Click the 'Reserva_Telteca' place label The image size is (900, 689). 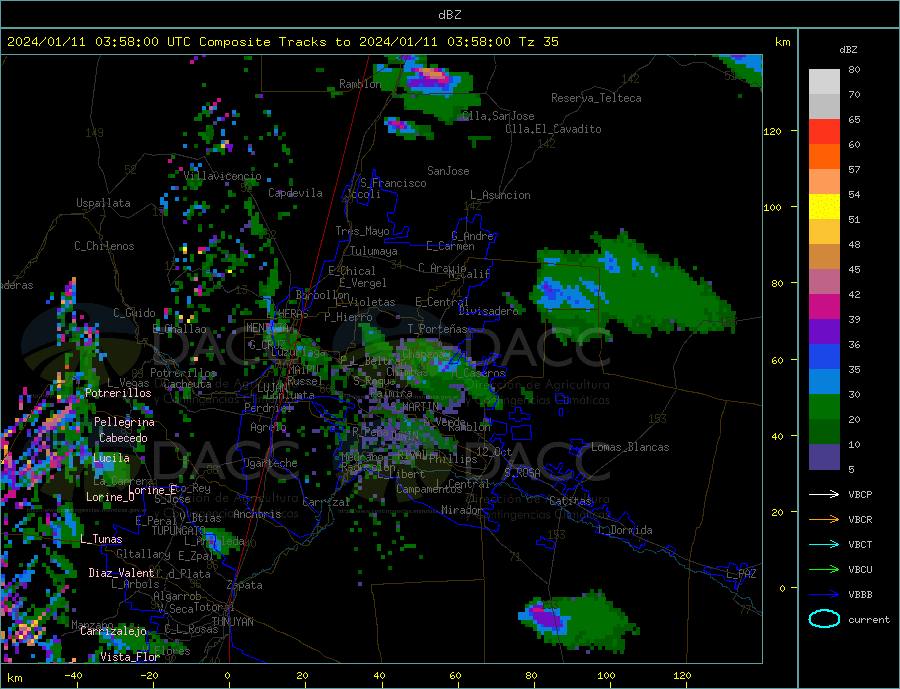point(596,98)
